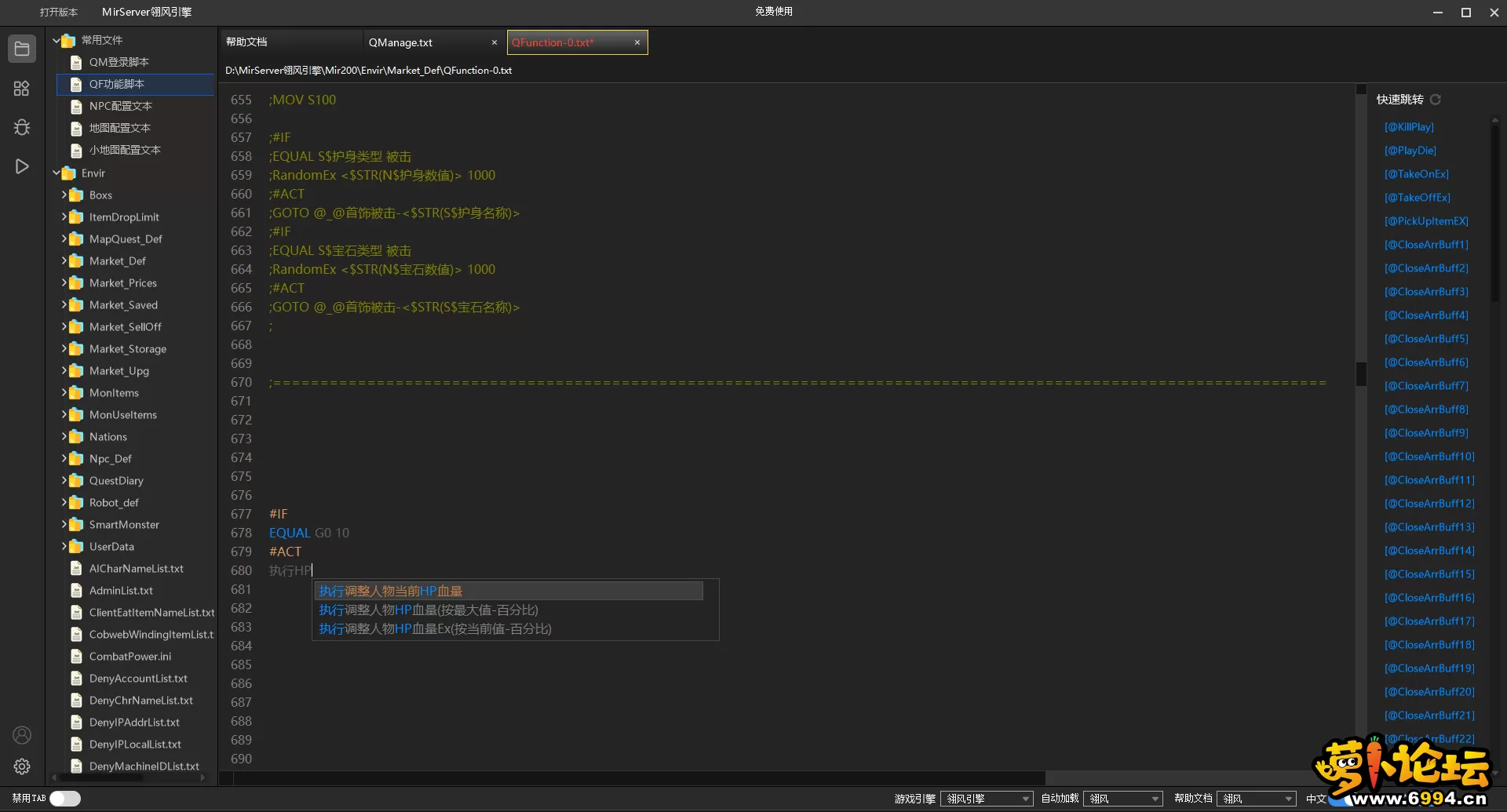Collapse the Envir folder

click(x=56, y=173)
